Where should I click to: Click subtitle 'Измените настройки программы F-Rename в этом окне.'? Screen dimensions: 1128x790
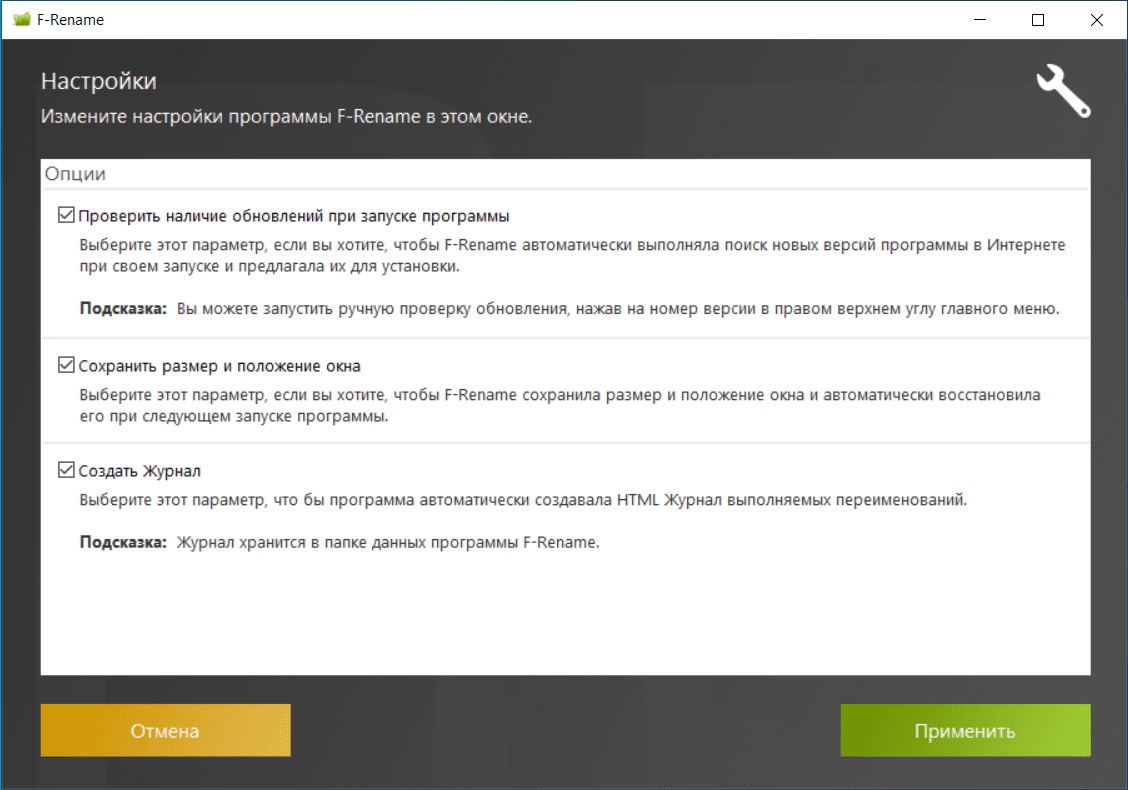[x=286, y=117]
